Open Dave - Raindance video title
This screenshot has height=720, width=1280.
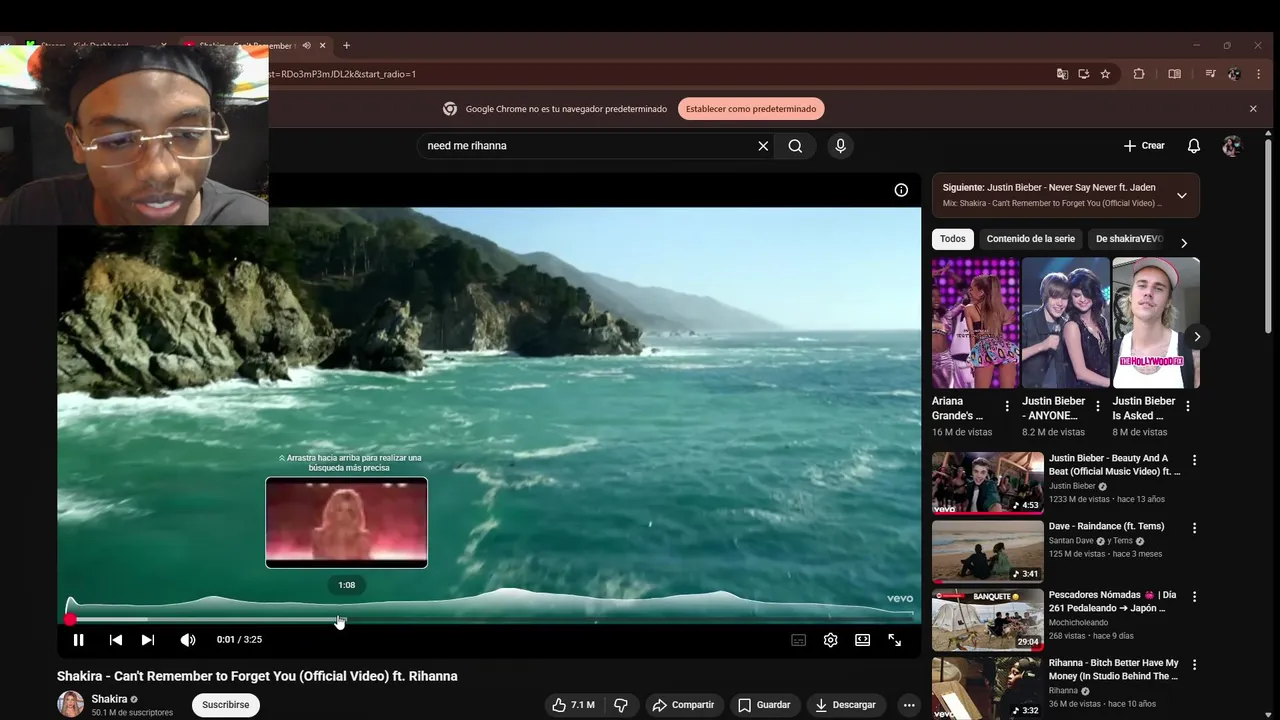click(x=1106, y=527)
